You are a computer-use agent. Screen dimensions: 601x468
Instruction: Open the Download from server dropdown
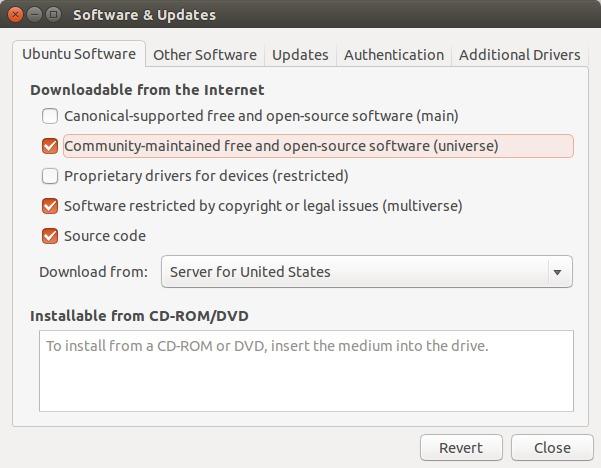click(366, 272)
